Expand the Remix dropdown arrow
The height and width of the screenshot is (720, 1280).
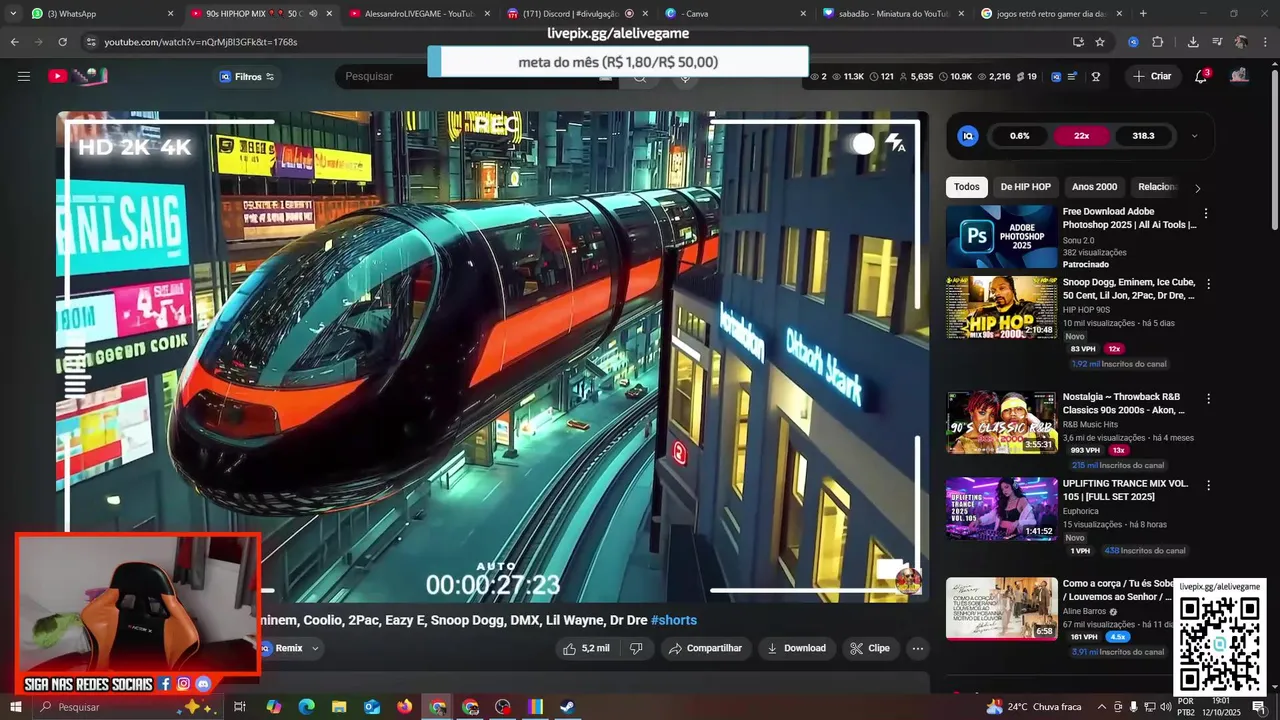tap(315, 648)
